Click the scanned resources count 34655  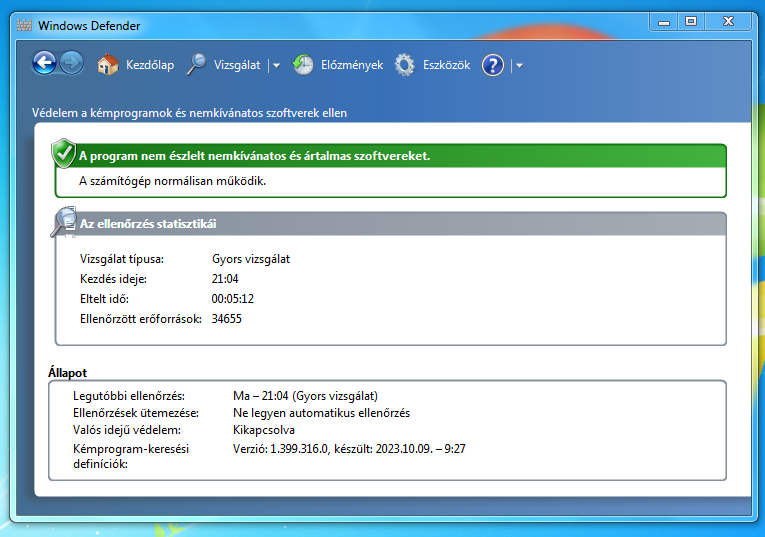point(226,319)
